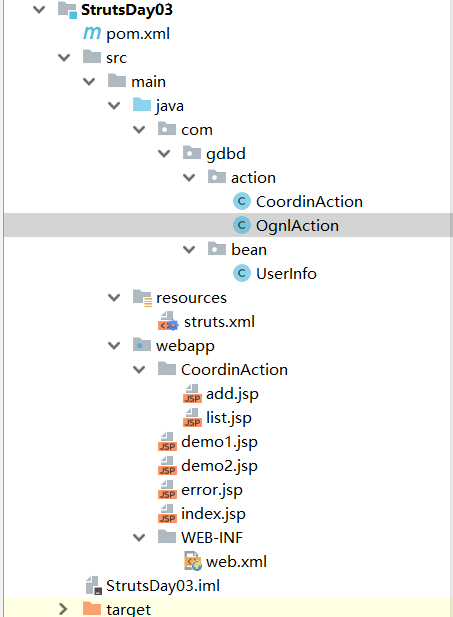The image size is (453, 617).
Task: Collapse the bean package
Action: (189, 250)
